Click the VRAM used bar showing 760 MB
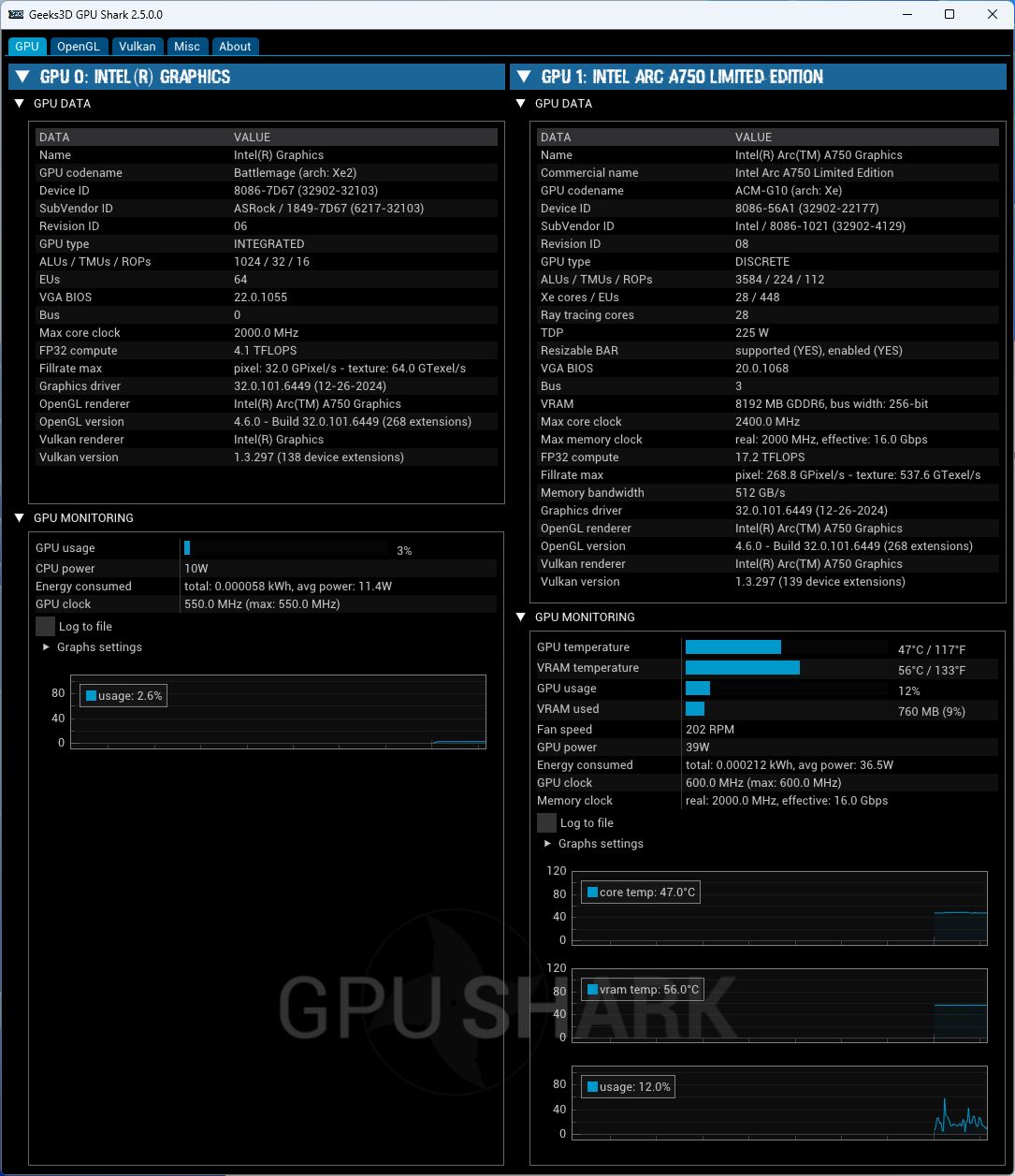Screen dimensions: 1015x1176 (x=787, y=709)
